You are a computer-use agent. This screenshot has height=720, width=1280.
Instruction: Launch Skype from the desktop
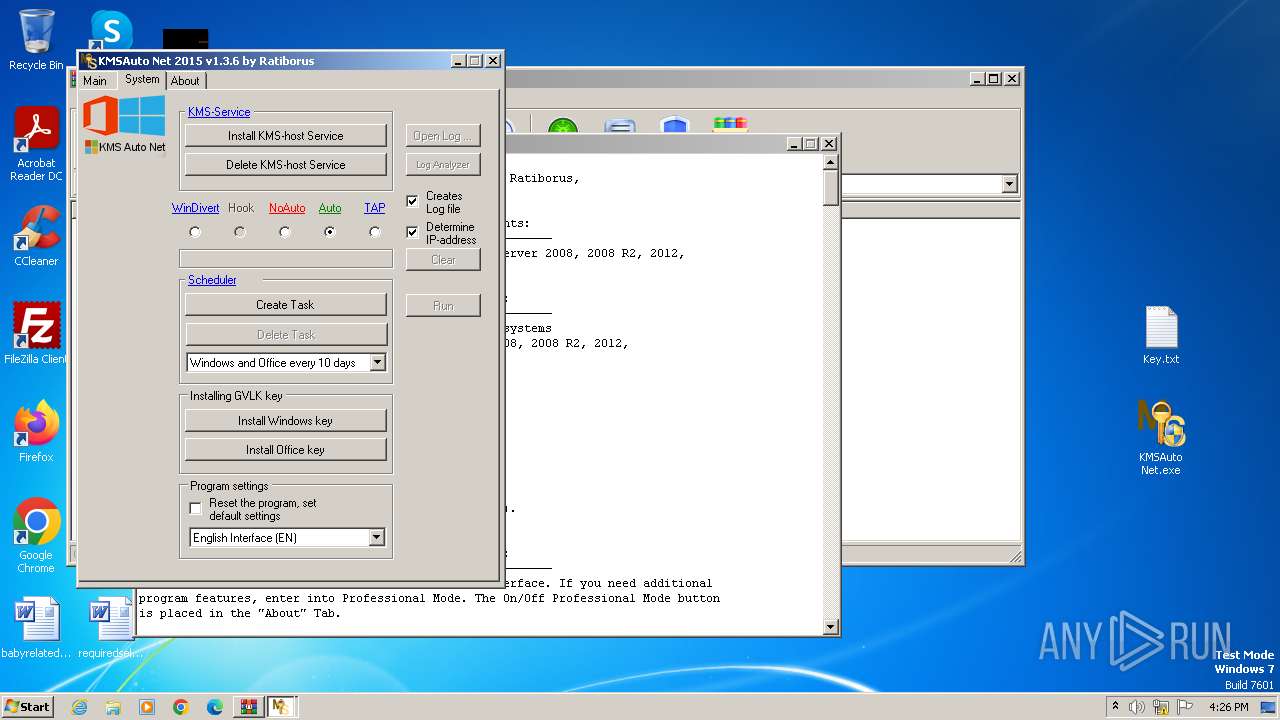111,30
